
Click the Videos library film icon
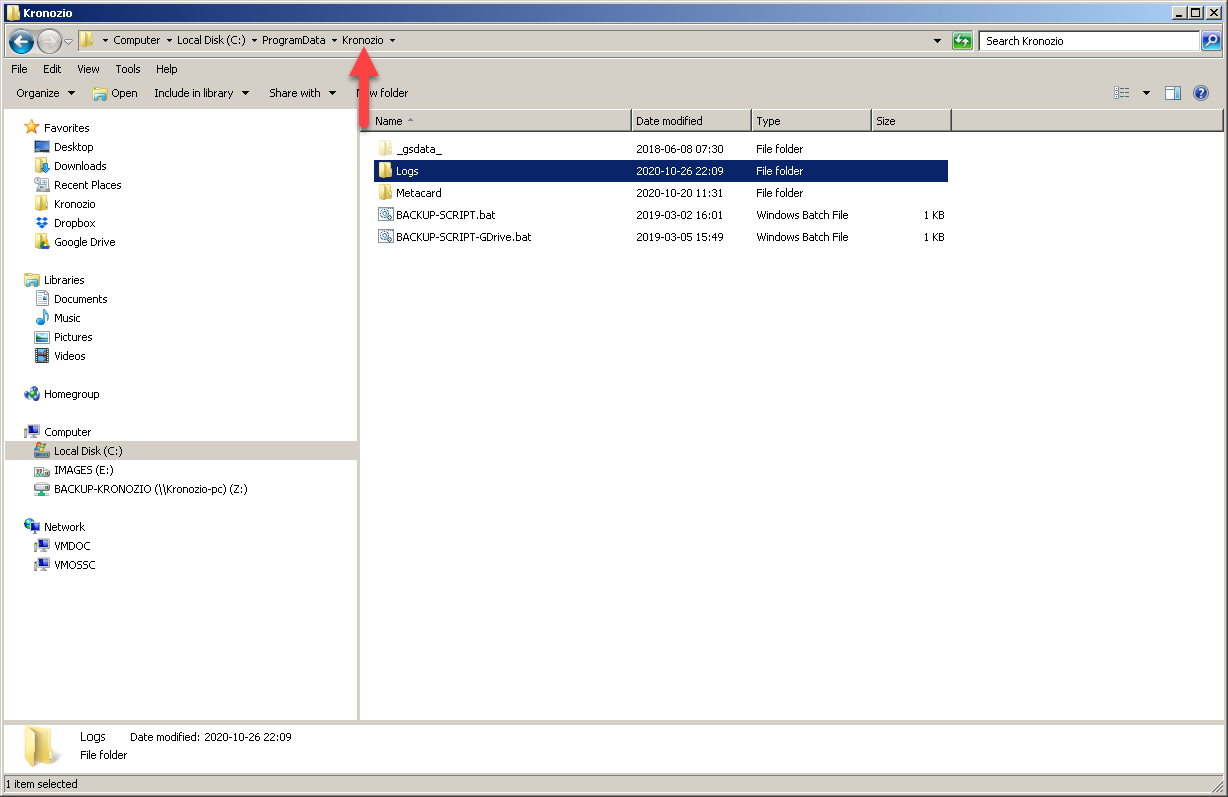(42, 356)
